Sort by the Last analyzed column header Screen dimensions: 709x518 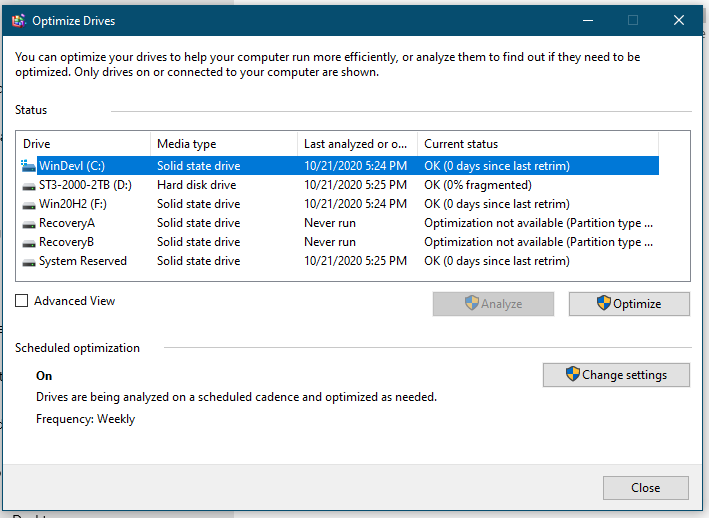(357, 144)
